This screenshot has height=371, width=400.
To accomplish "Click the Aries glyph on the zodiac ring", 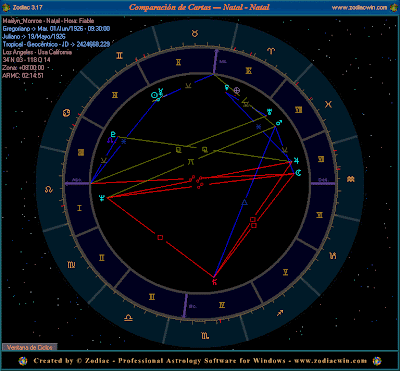I will (271, 51).
